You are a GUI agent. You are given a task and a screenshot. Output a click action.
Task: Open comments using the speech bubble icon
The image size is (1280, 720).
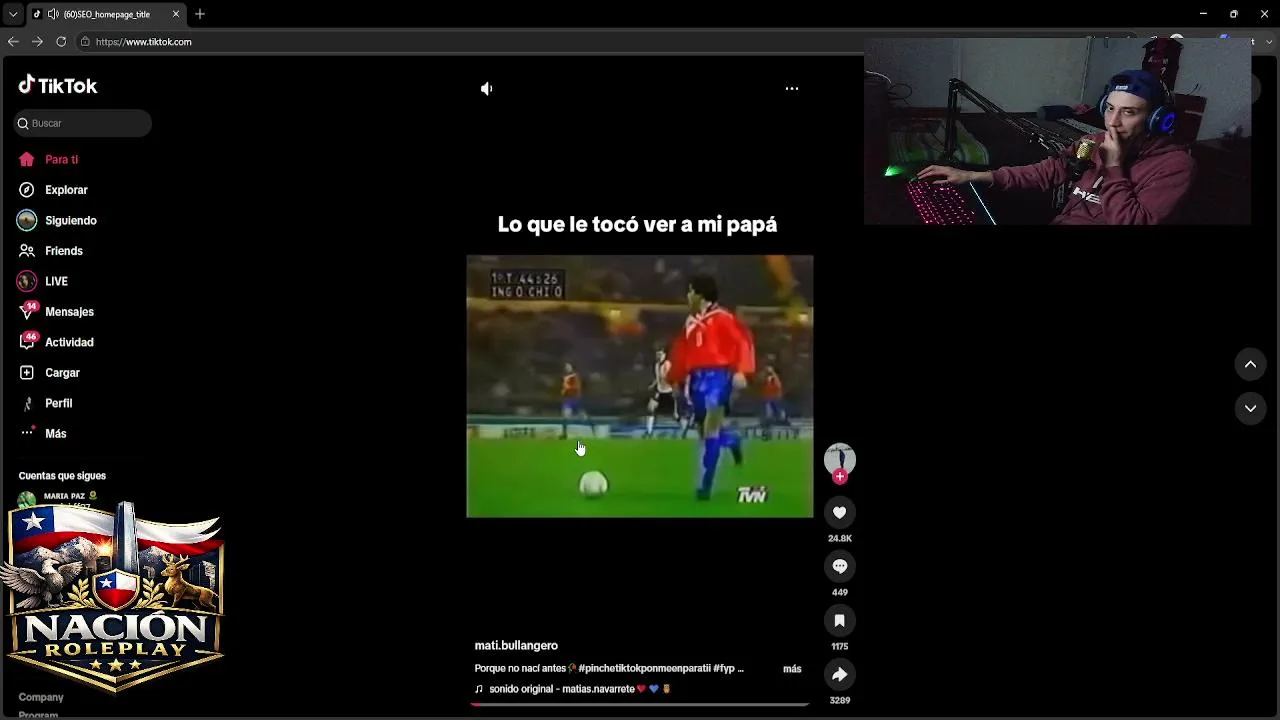point(840,566)
